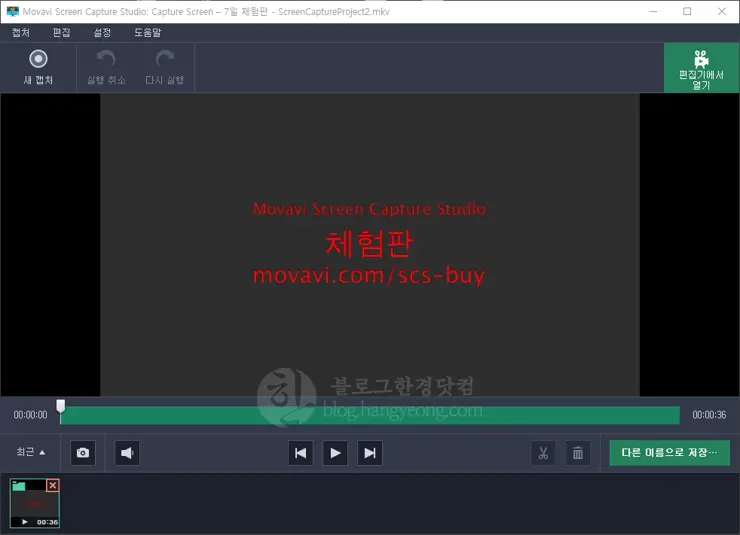Open the 편집 menu
The width and height of the screenshot is (740, 535).
coord(61,33)
